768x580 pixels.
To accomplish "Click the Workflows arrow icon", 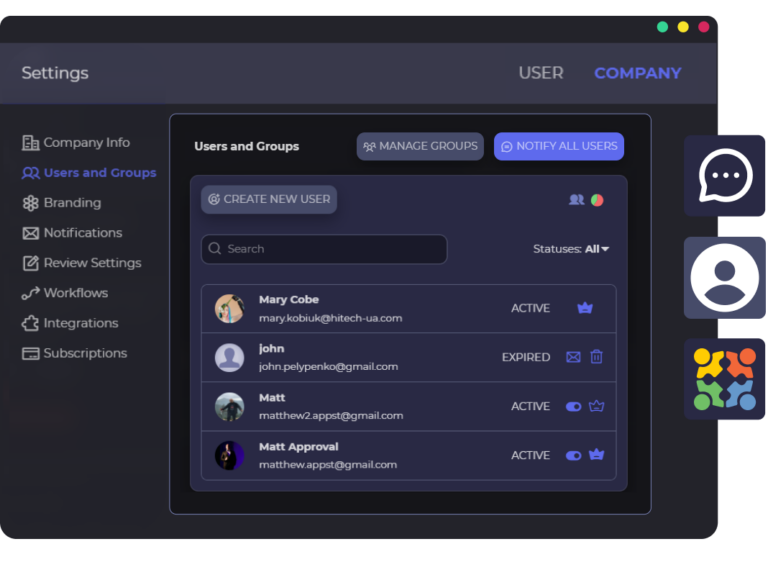I will tap(30, 293).
